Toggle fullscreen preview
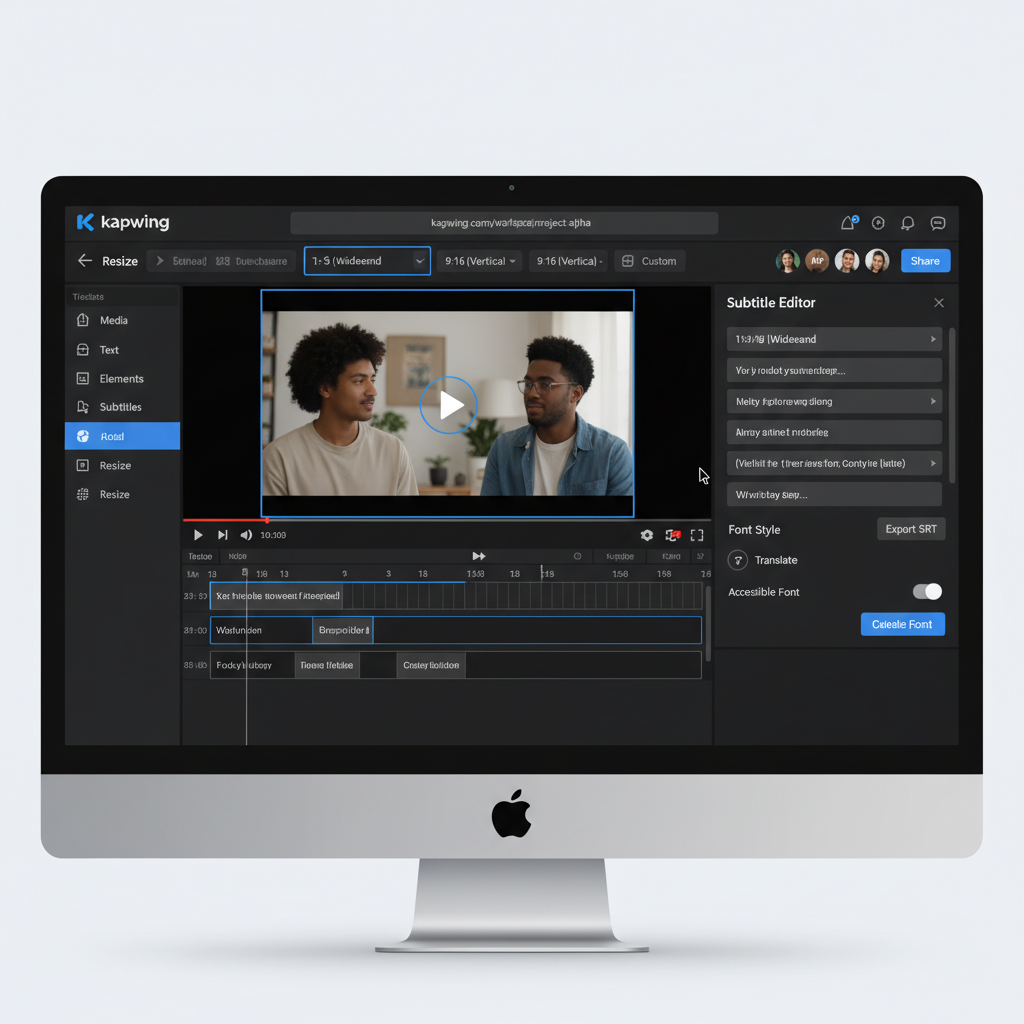The width and height of the screenshot is (1024, 1024). click(x=697, y=535)
